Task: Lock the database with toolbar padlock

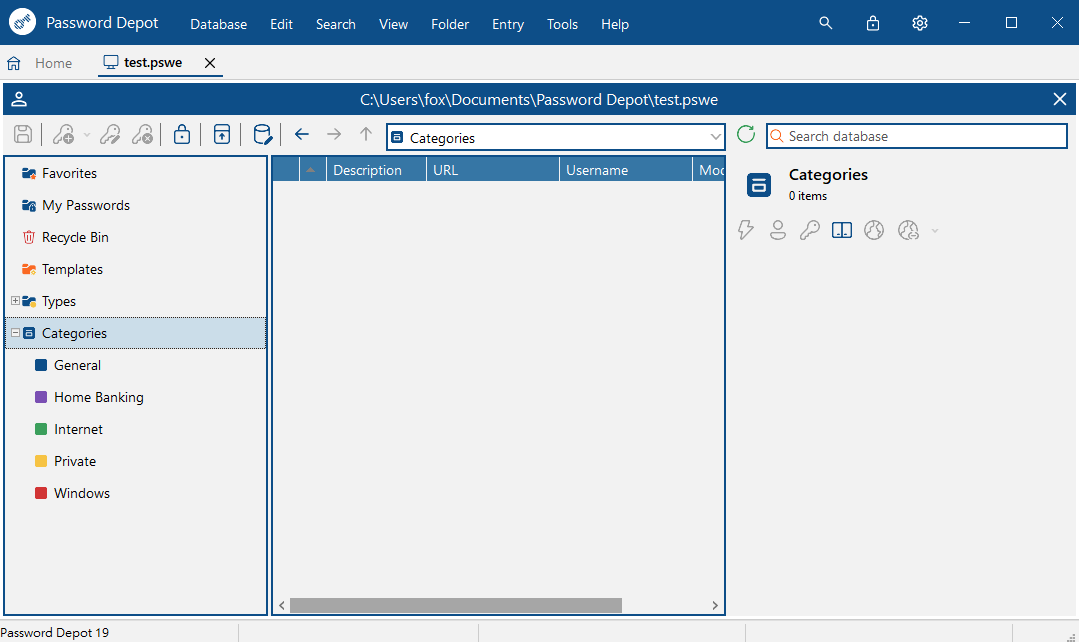Action: click(x=182, y=134)
